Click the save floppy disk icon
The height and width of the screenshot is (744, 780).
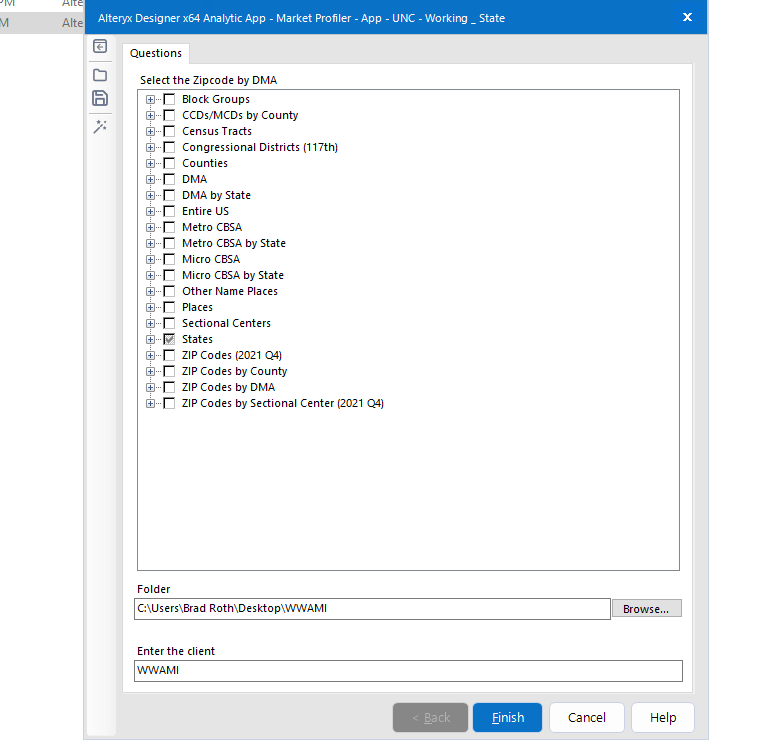(x=100, y=98)
